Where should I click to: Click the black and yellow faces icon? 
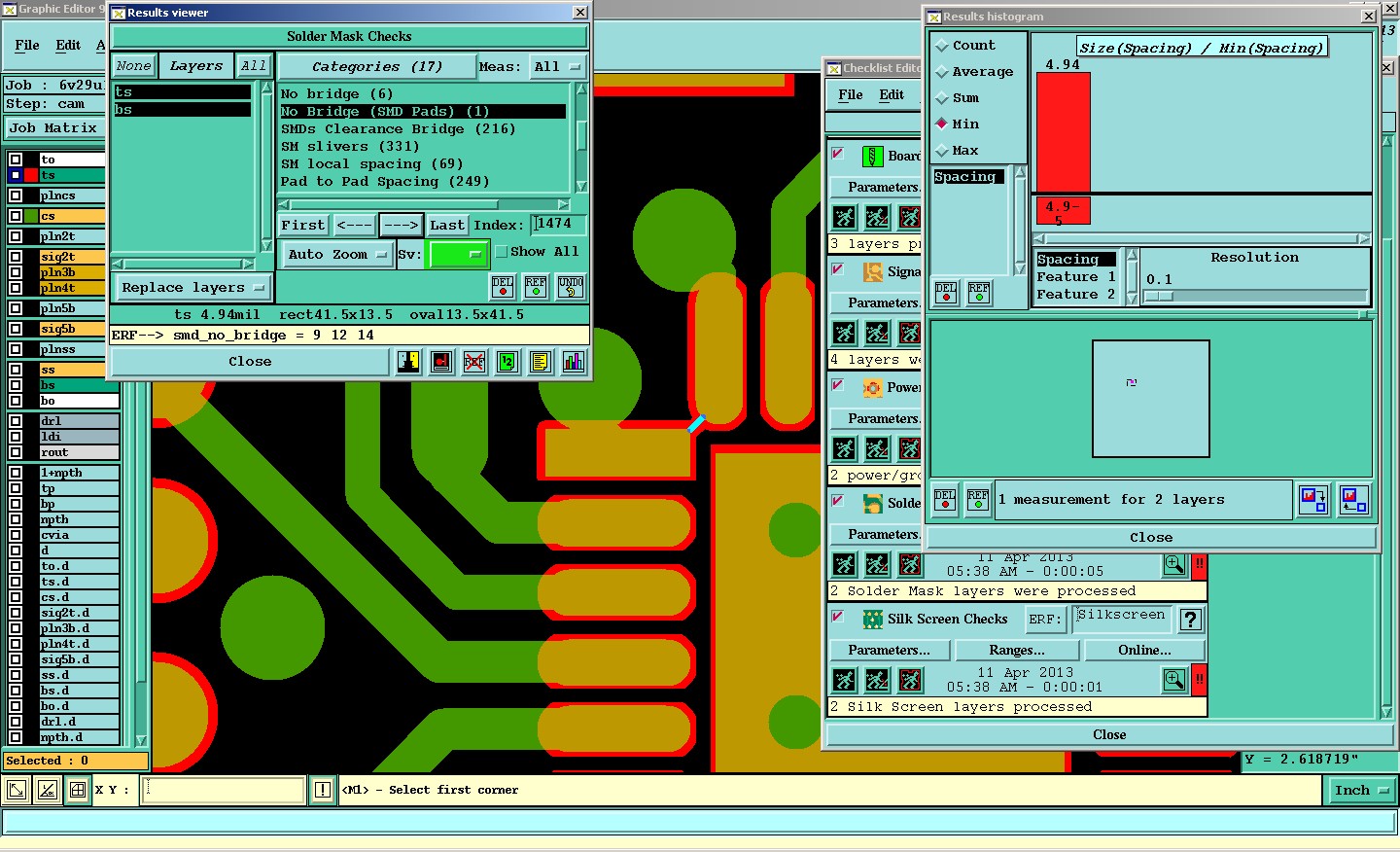click(x=408, y=362)
